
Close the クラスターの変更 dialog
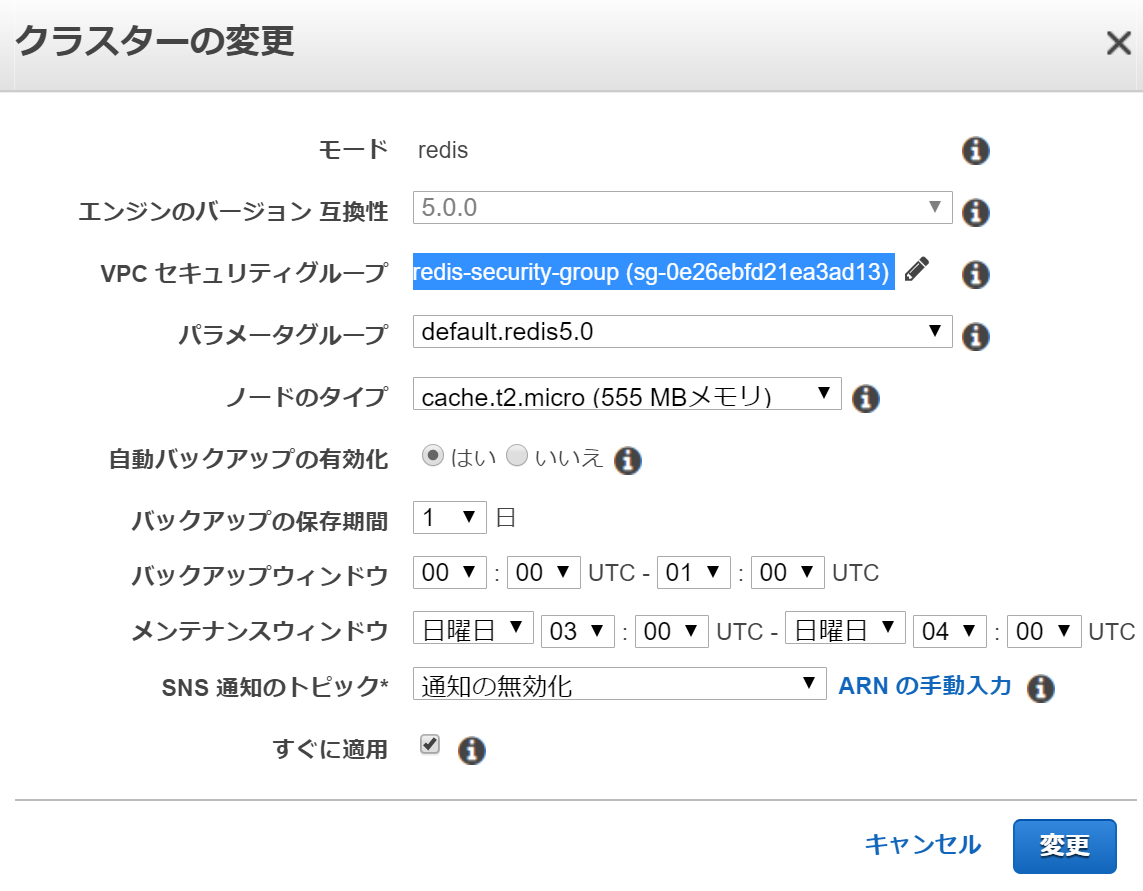click(x=1117, y=43)
